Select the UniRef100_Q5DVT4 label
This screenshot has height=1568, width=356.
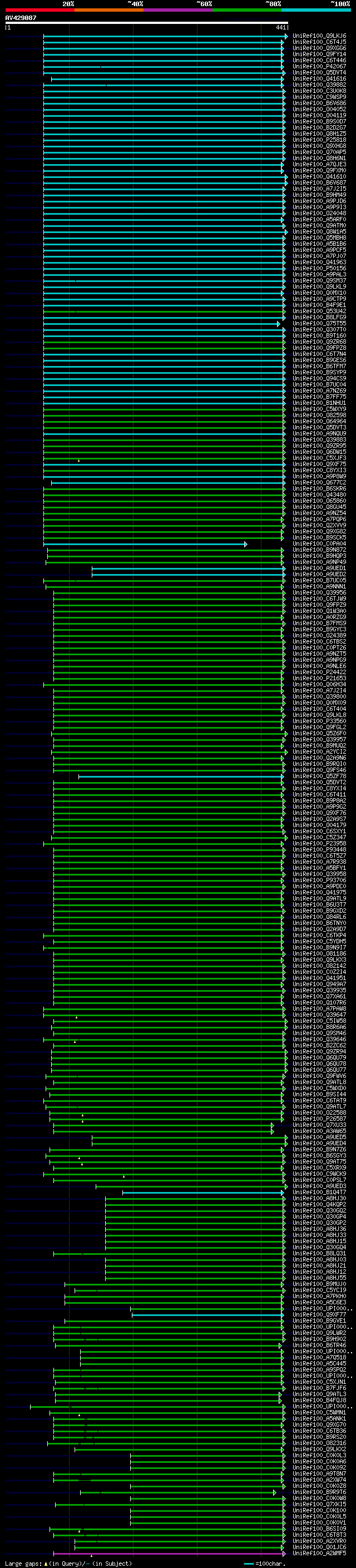click(x=319, y=72)
